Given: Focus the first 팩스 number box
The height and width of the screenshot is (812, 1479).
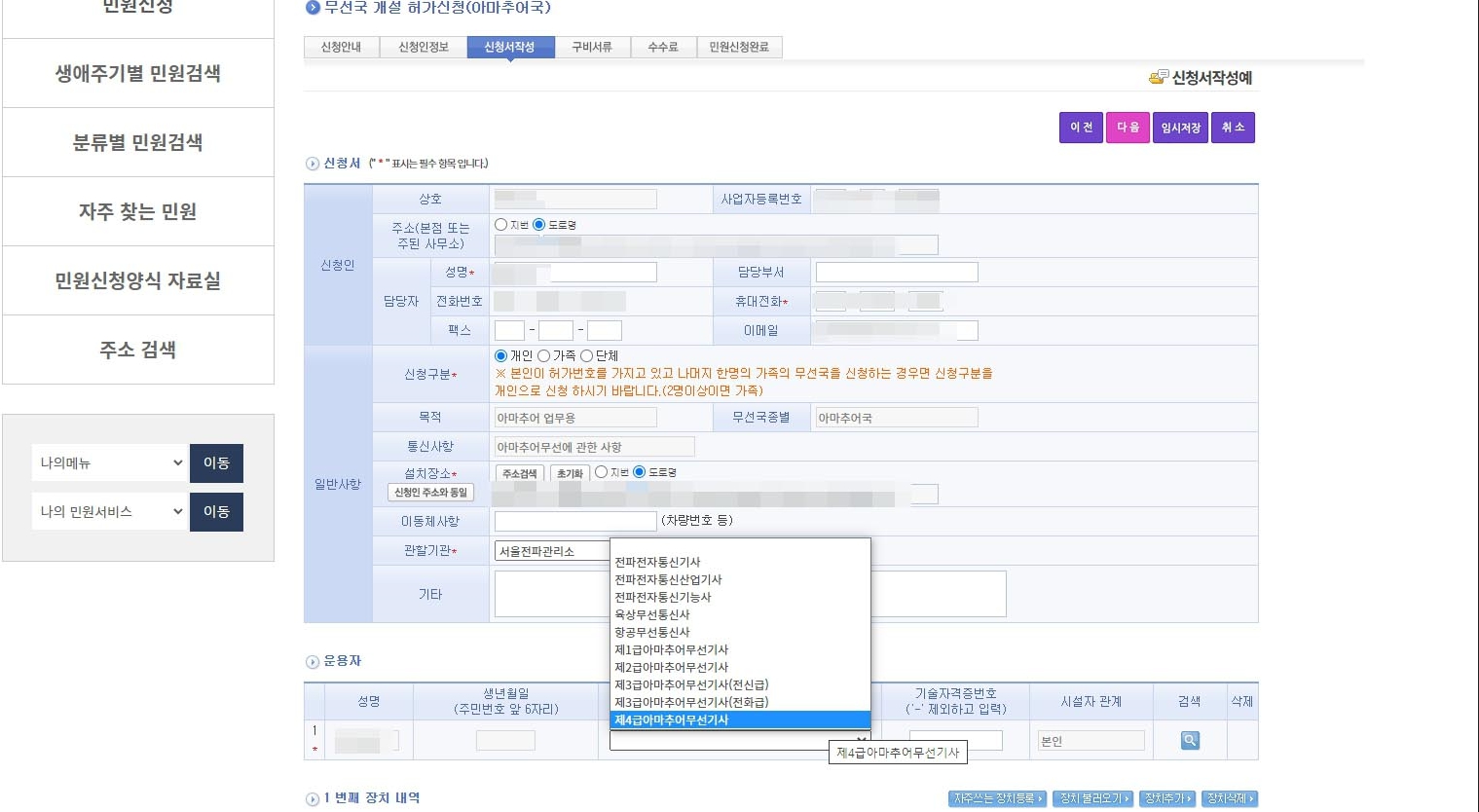Looking at the screenshot, I should (x=509, y=330).
